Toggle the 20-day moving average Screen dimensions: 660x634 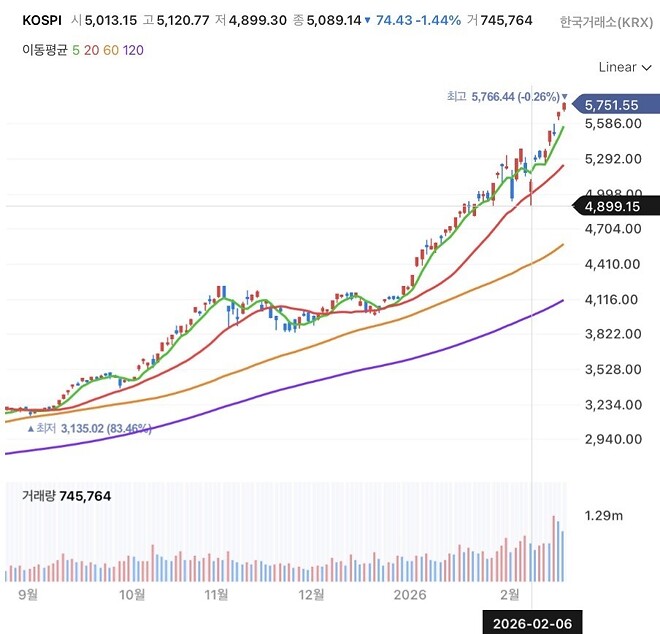click(x=90, y=49)
